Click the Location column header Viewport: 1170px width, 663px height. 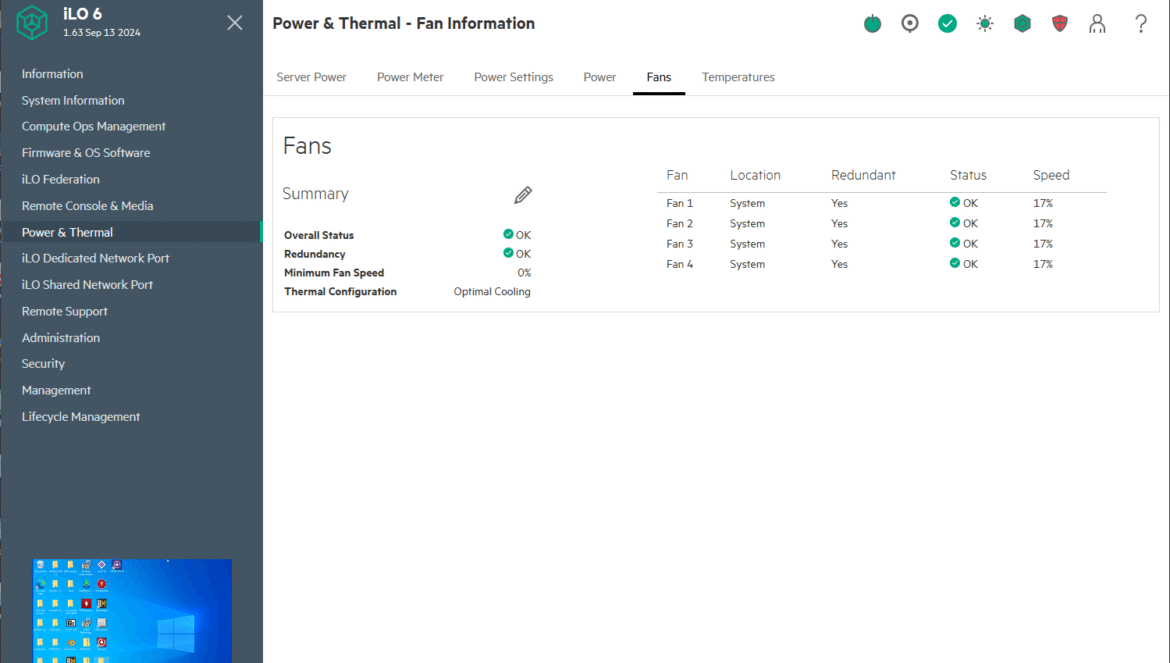pyautogui.click(x=755, y=175)
